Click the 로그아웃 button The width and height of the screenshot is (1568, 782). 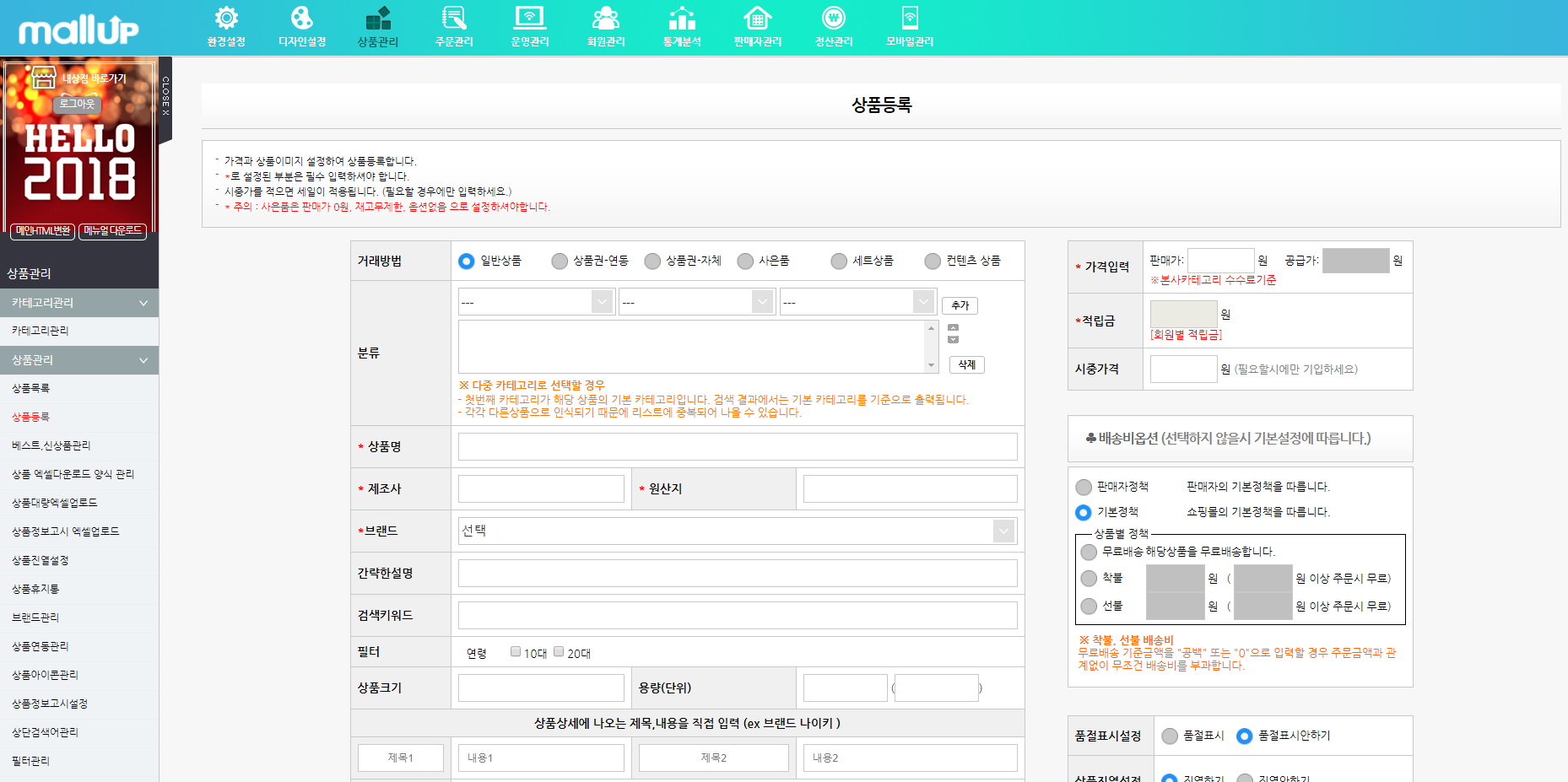tap(77, 104)
